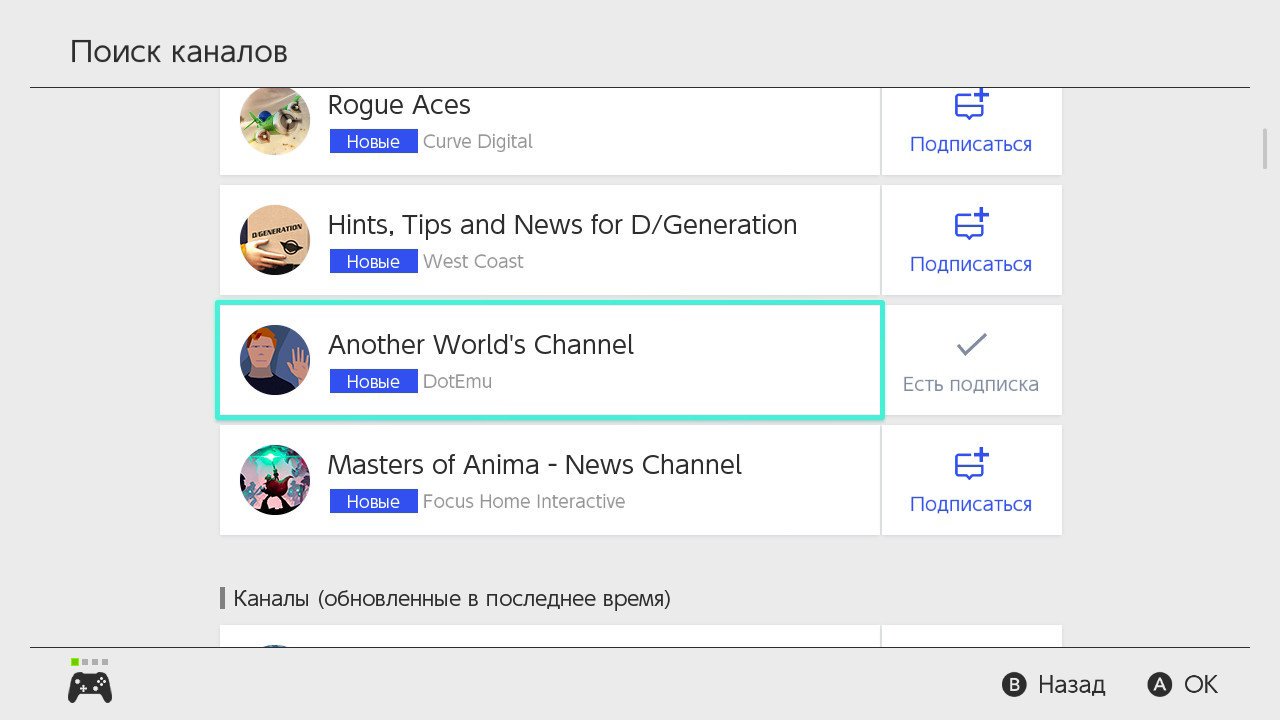The height and width of the screenshot is (720, 1280).
Task: Open the Rogue Aces channel avatar
Action: [275, 121]
